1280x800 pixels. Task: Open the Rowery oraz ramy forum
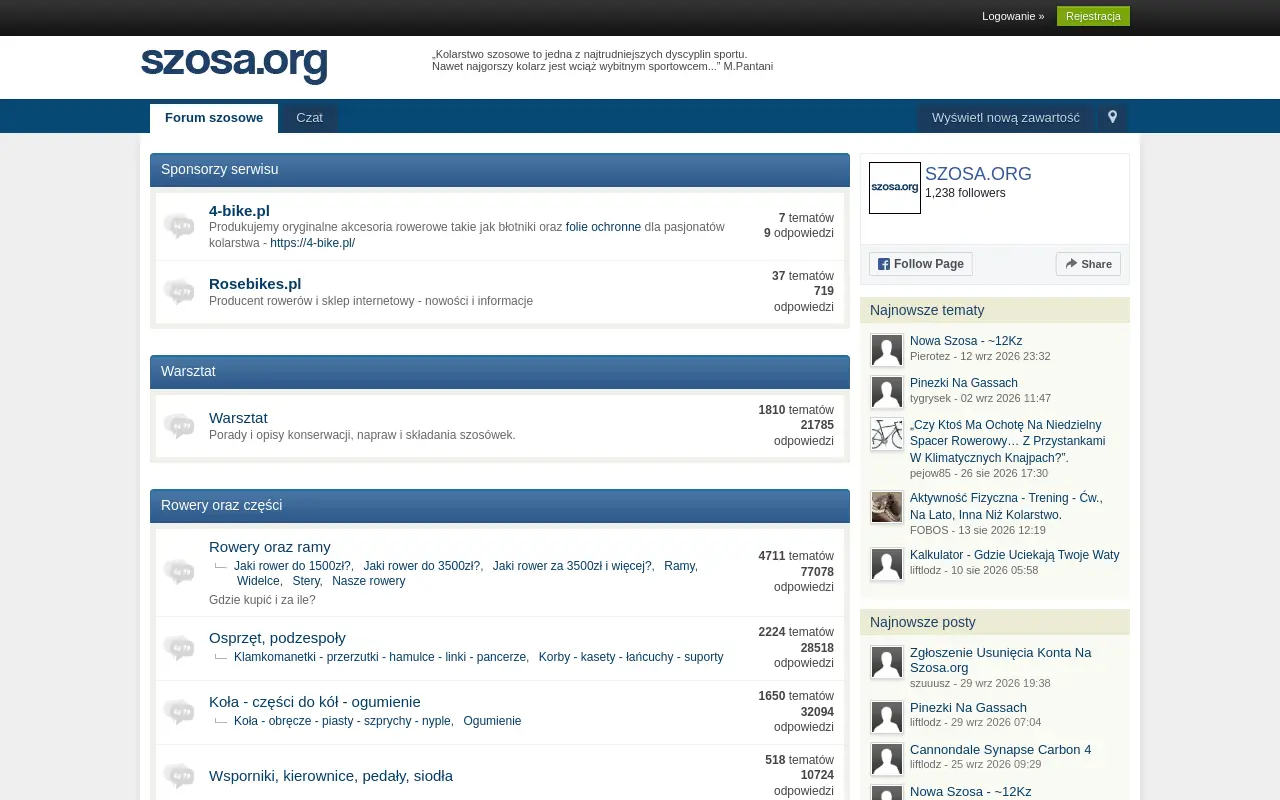(x=270, y=547)
